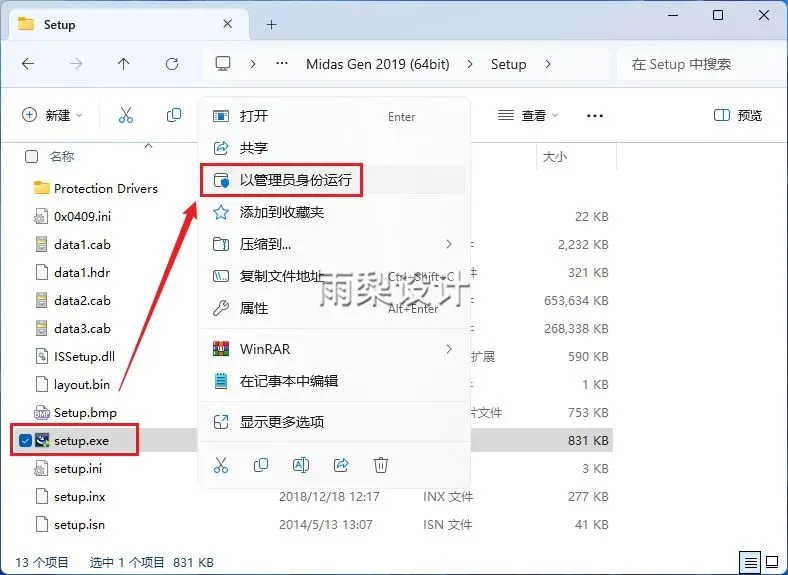Image resolution: width=788 pixels, height=575 pixels.
Task: Click the Protection Drivers folder icon
Action: coord(42,188)
